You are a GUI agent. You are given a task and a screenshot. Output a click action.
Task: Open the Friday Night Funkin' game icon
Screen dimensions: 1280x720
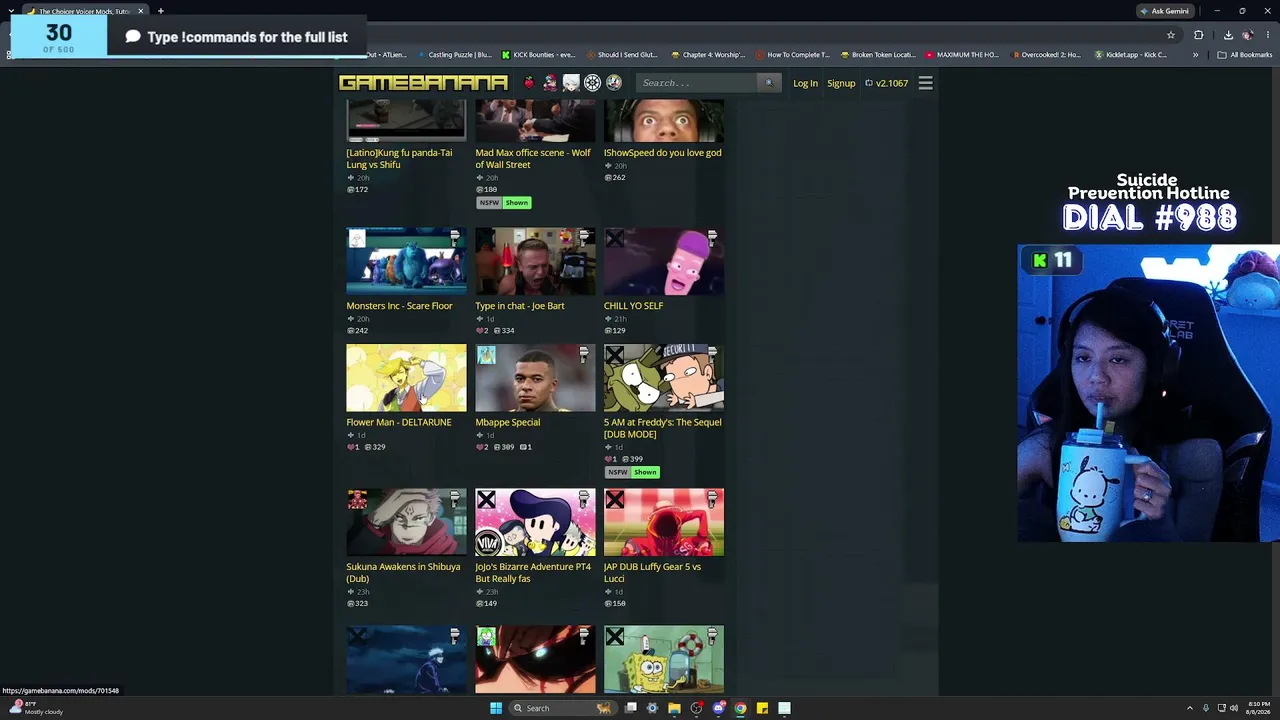point(550,83)
